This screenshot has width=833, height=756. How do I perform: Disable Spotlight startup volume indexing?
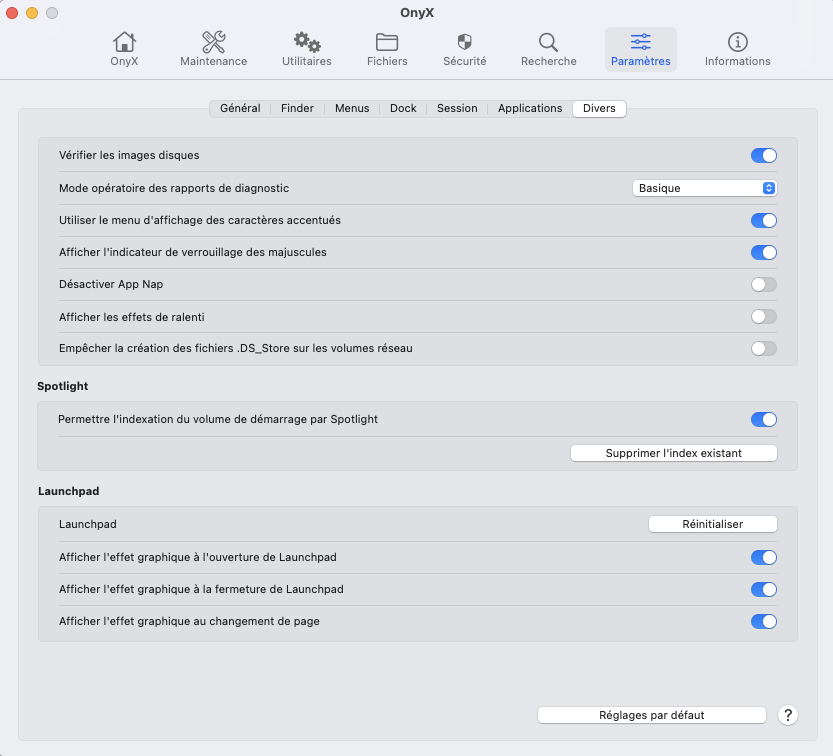pyautogui.click(x=764, y=420)
